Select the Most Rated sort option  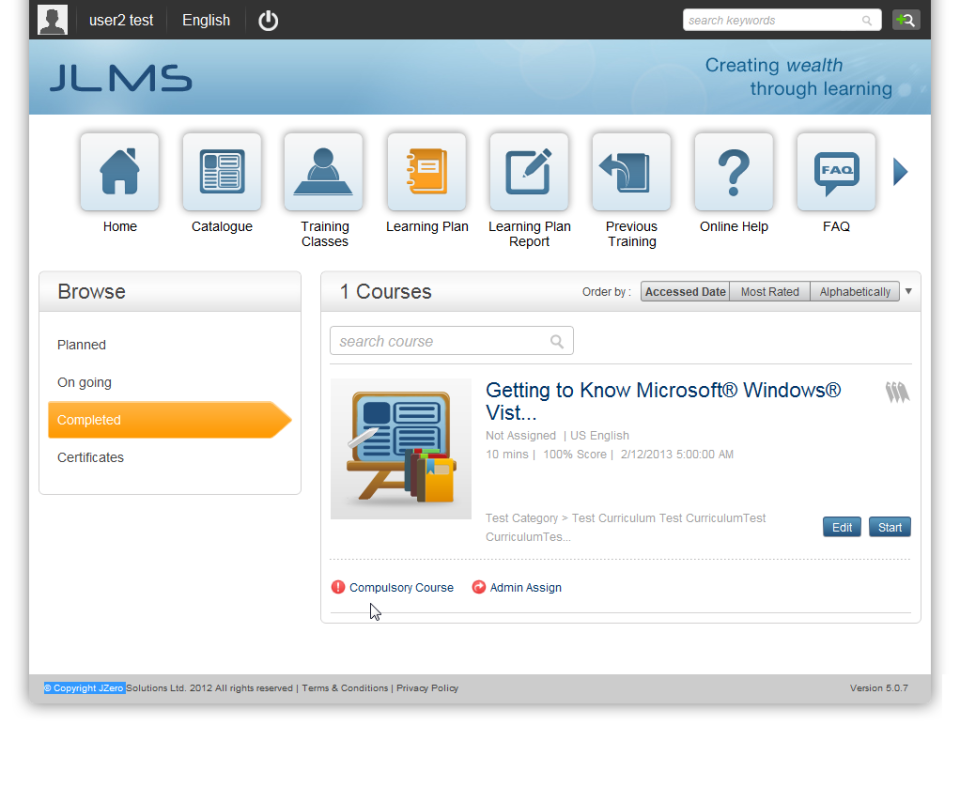click(x=769, y=291)
